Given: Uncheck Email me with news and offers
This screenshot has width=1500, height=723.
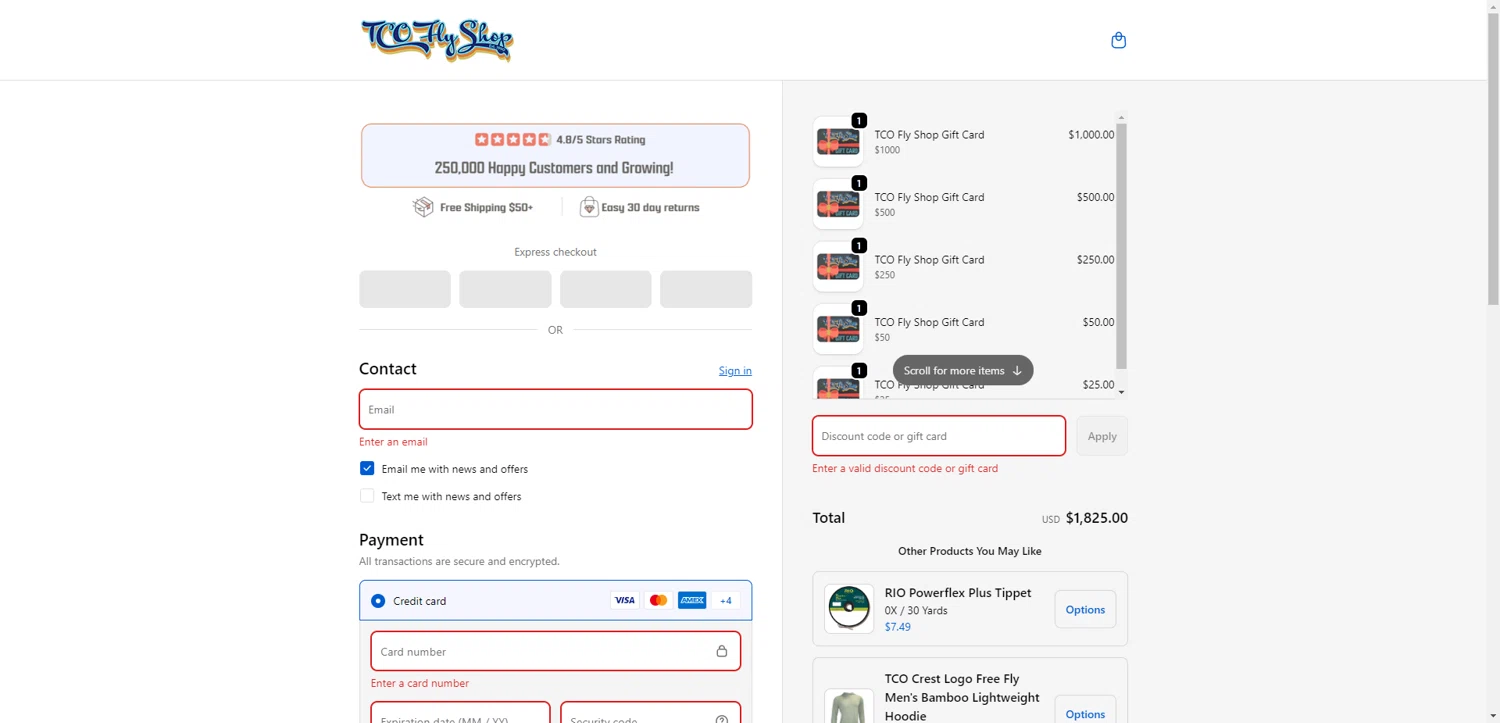Looking at the screenshot, I should pos(367,468).
